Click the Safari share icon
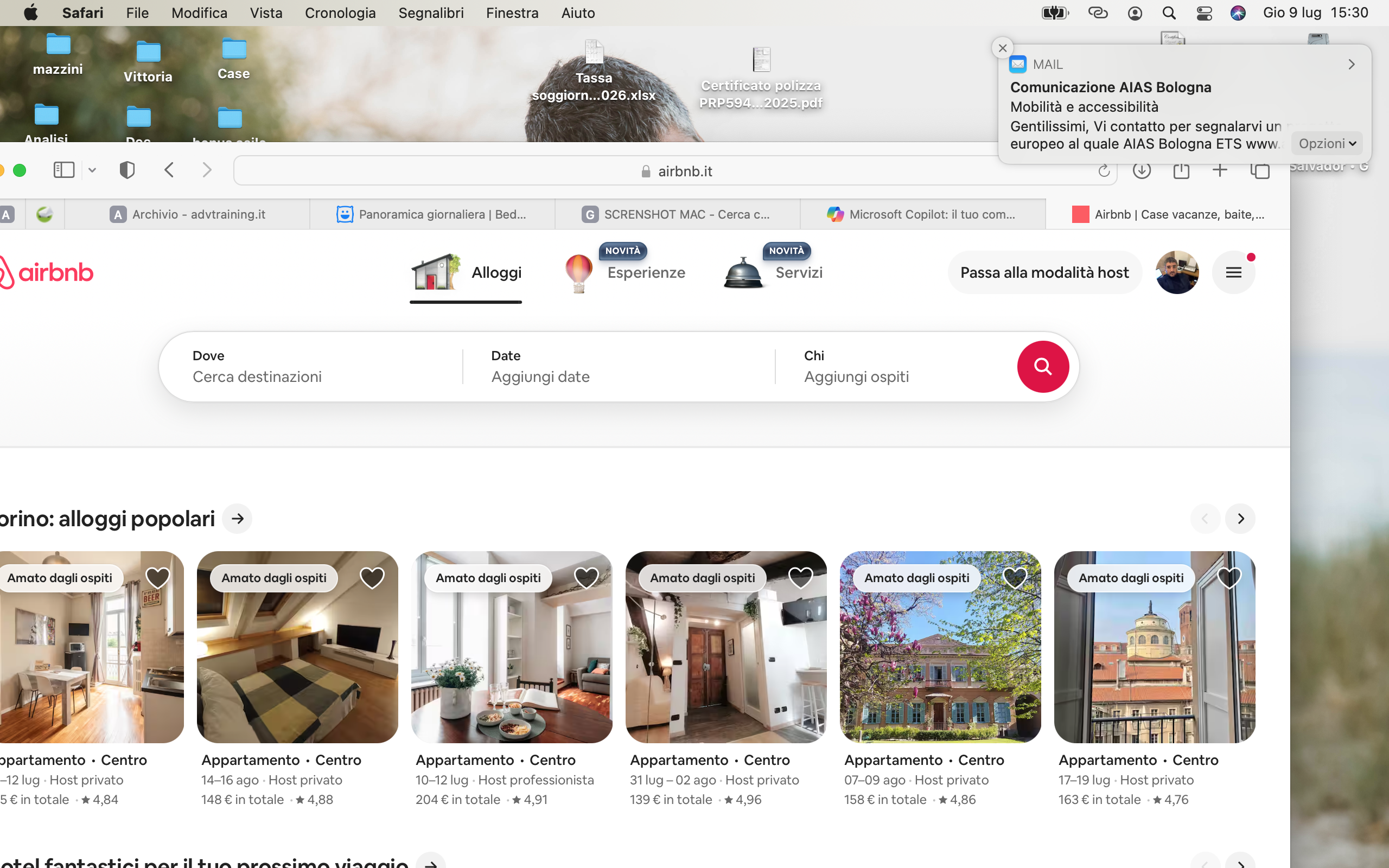This screenshot has height=868, width=1389. pyautogui.click(x=1181, y=170)
